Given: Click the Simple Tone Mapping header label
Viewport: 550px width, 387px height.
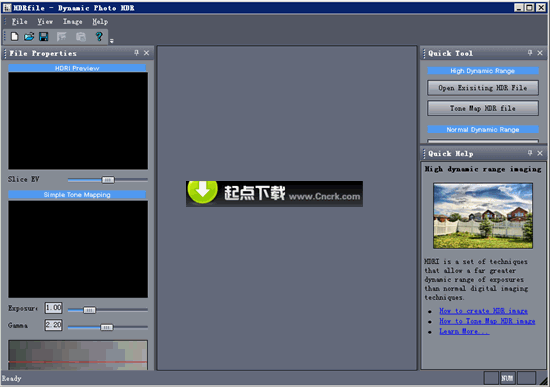Looking at the screenshot, I should (77, 194).
